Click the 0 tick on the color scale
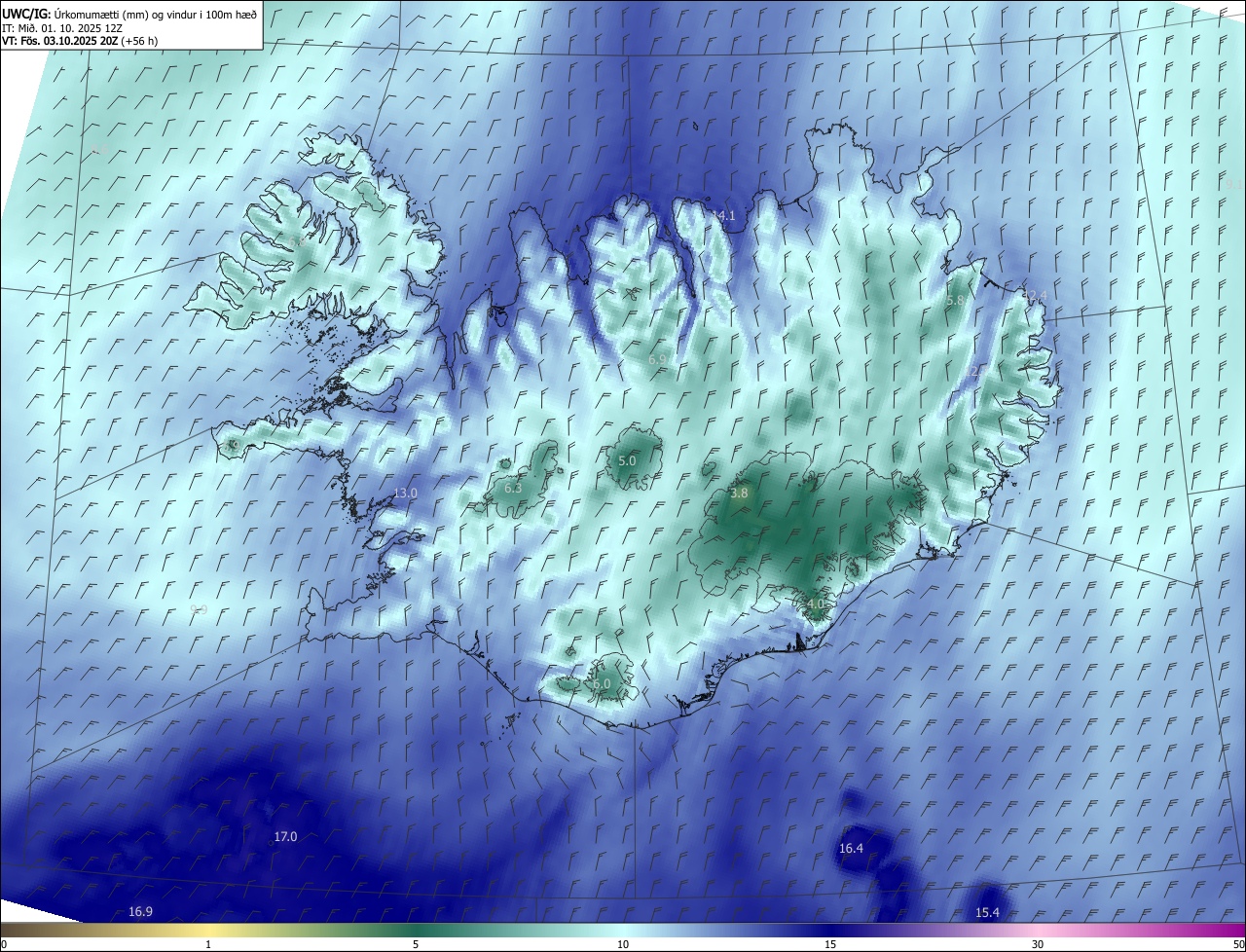The width and height of the screenshot is (1246, 952). pyautogui.click(x=4, y=944)
